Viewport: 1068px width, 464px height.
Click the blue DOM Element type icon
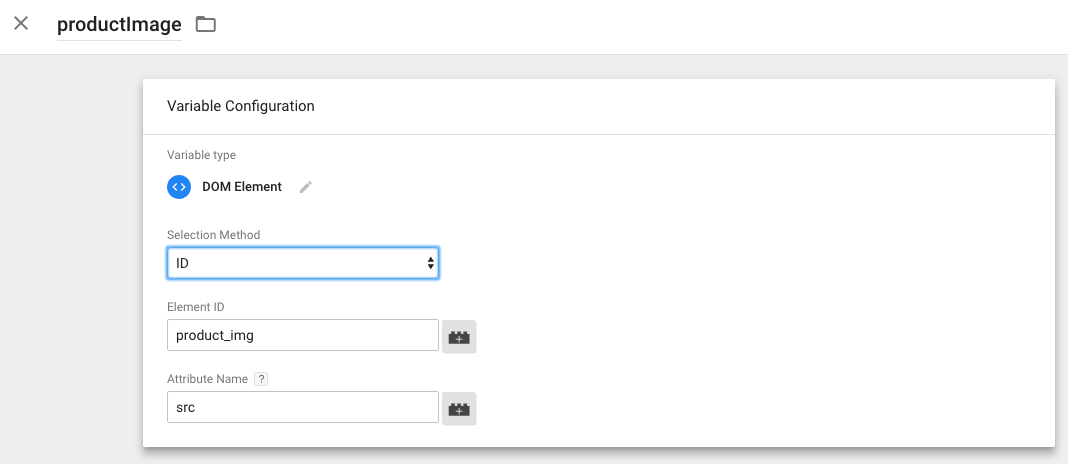[179, 187]
